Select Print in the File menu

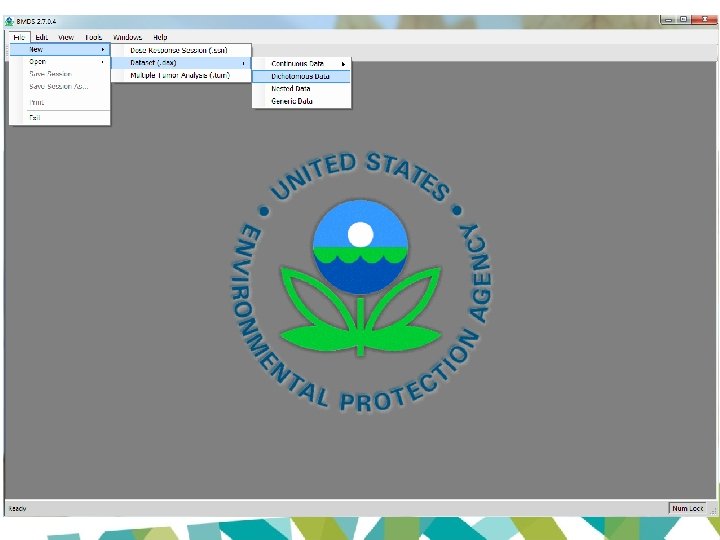[60, 102]
